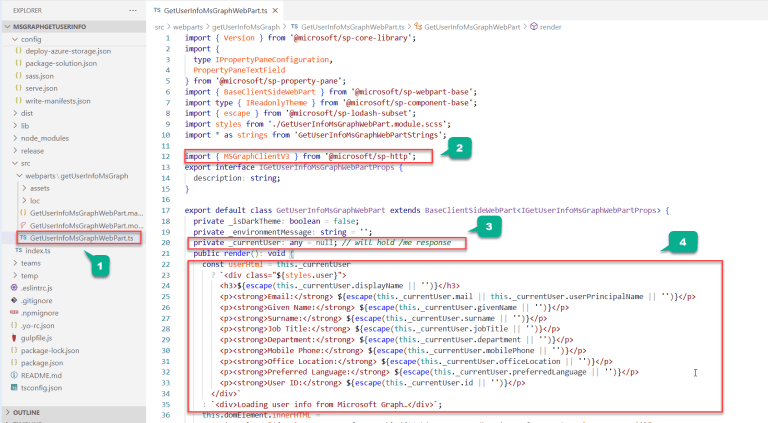The width and height of the screenshot is (768, 423).
Task: Click getUserInfoMsGraph breadcrumb segment
Action: (x=246, y=27)
